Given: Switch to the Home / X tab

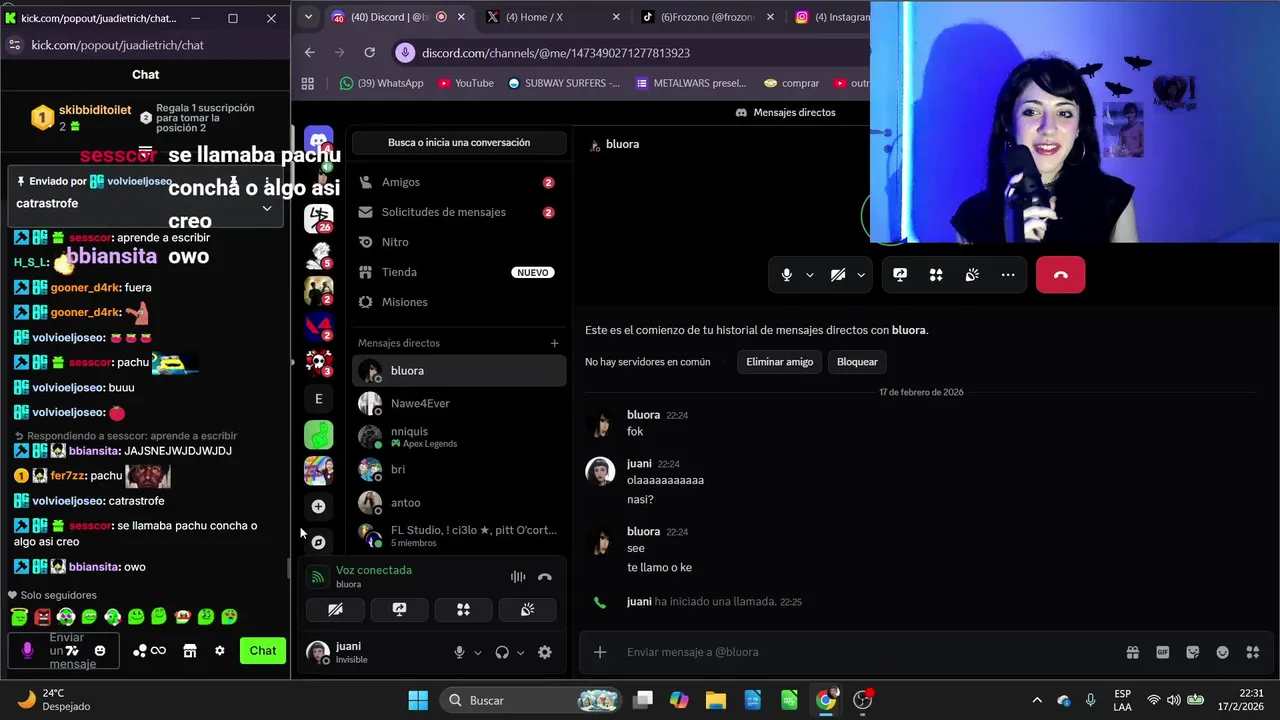Looking at the screenshot, I should (x=553, y=17).
